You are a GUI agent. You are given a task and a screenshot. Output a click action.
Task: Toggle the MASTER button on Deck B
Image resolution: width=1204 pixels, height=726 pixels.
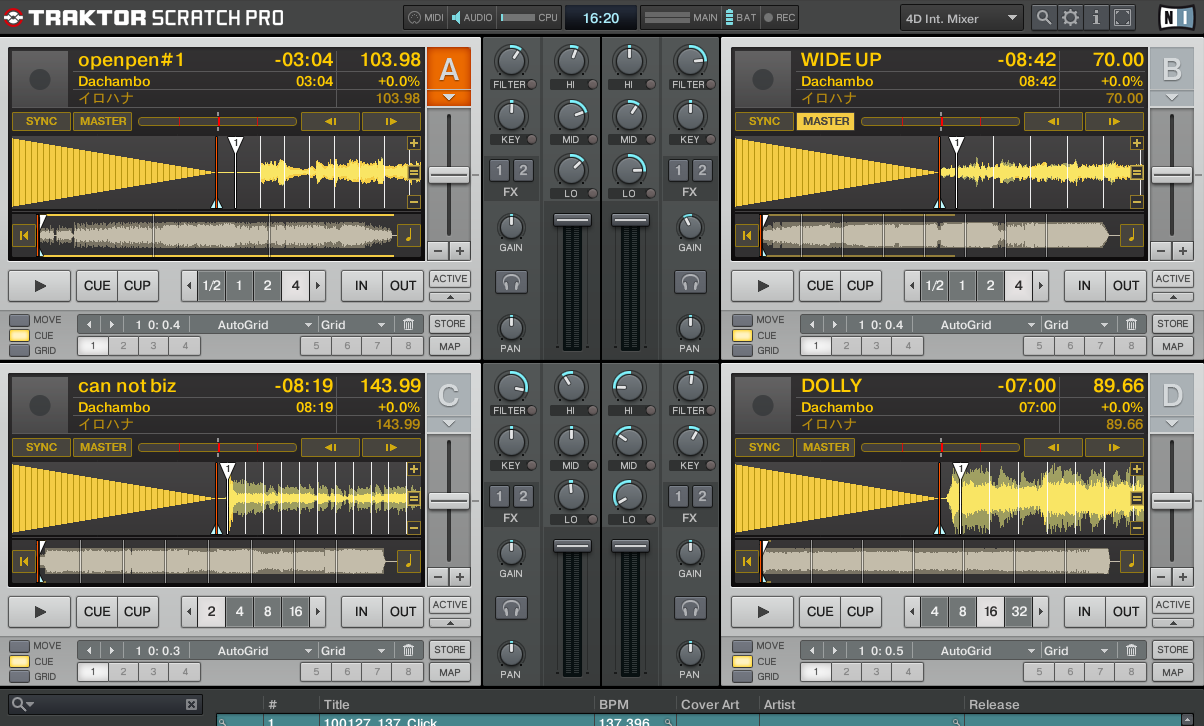826,121
